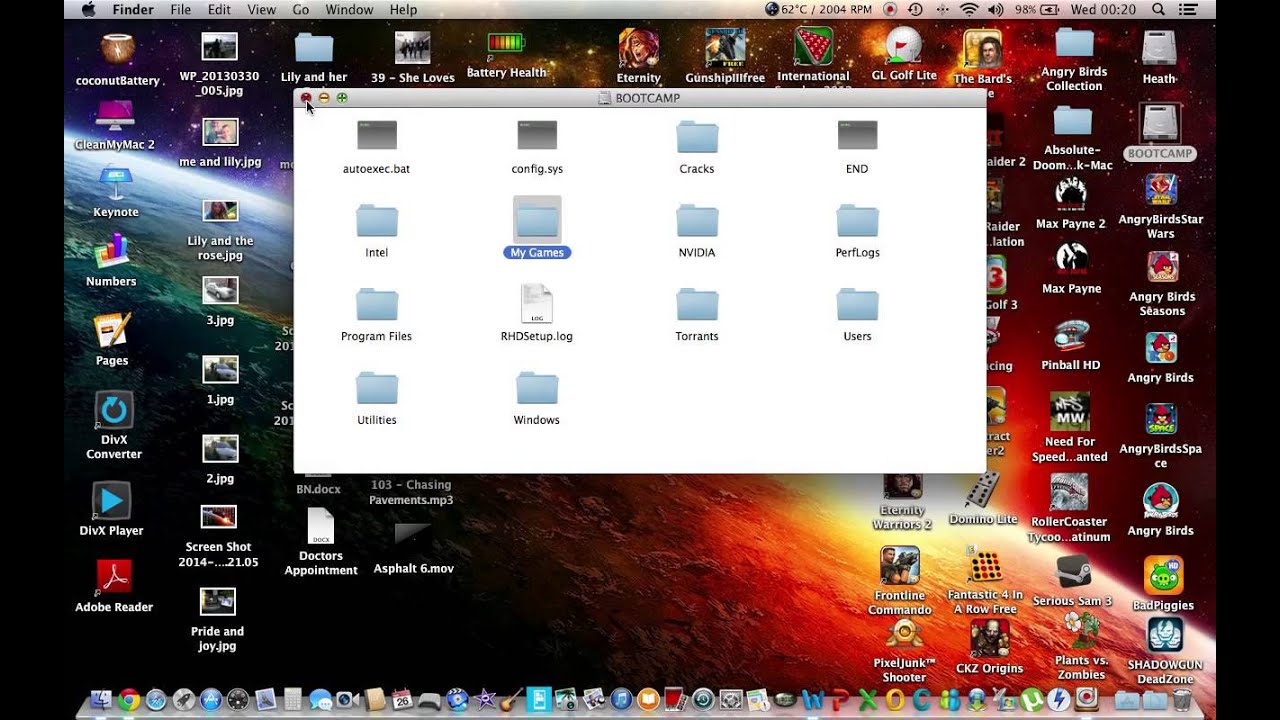
Task: Open the Window menu
Action: click(x=349, y=9)
